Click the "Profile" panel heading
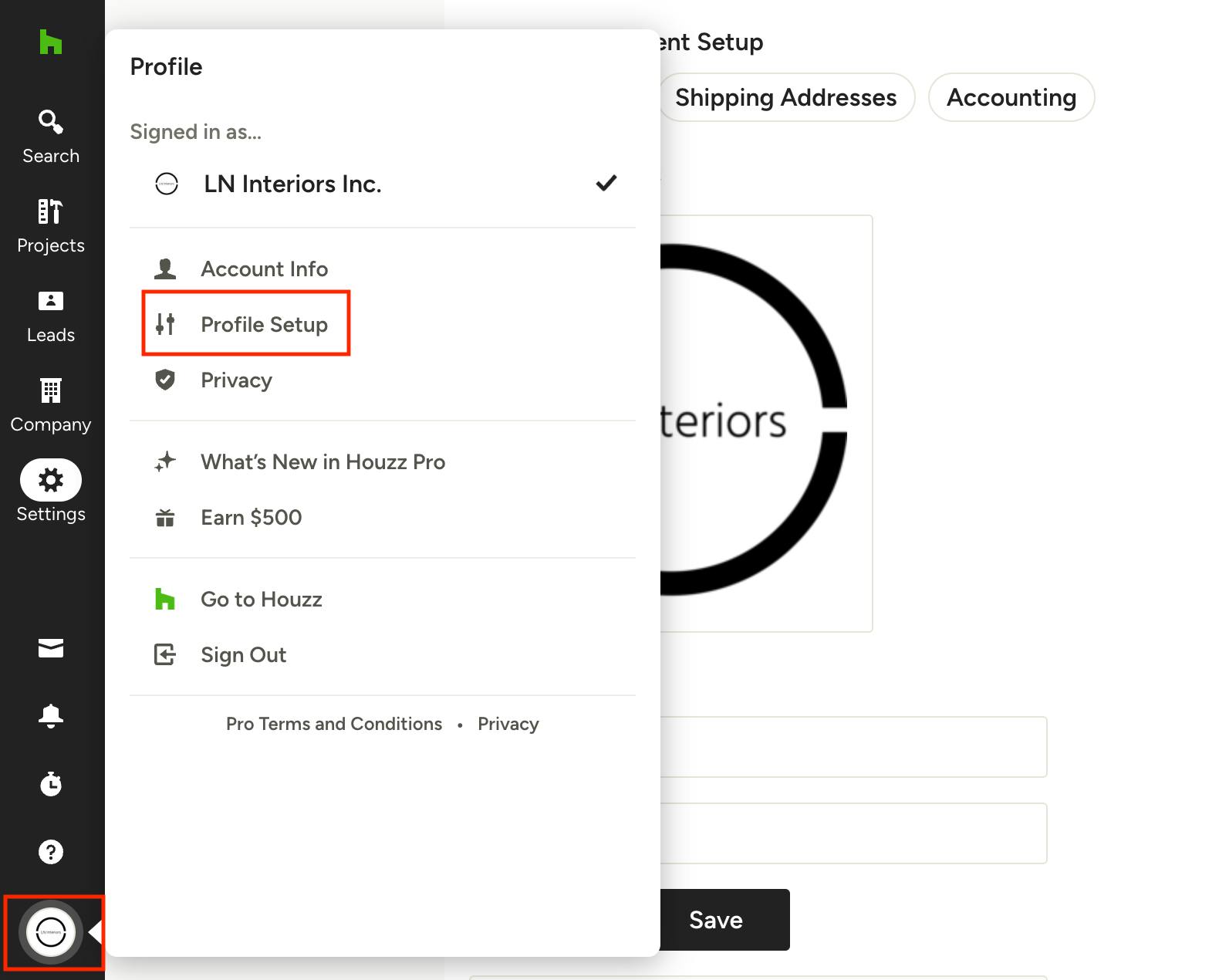The width and height of the screenshot is (1219, 980). coord(166,67)
